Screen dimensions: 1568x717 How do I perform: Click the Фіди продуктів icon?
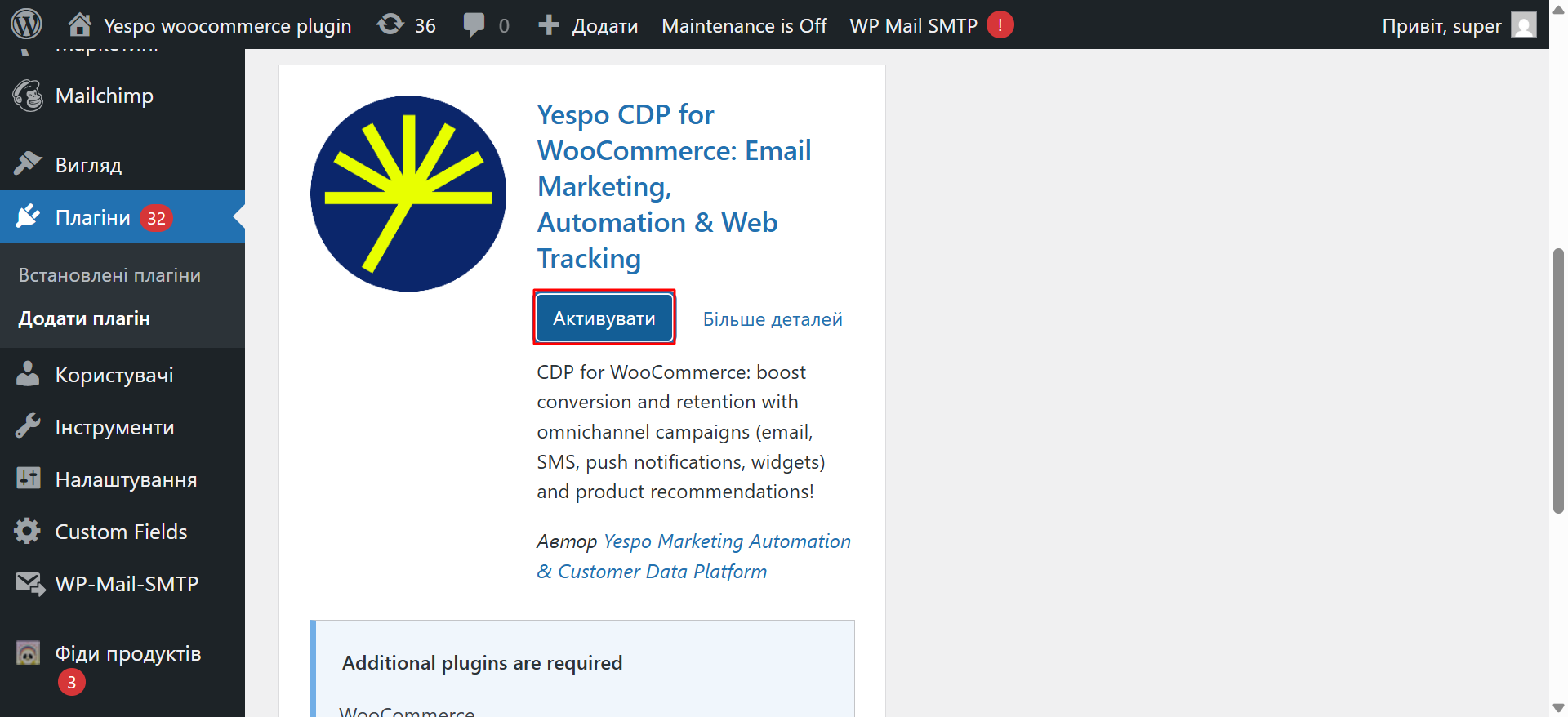pyautogui.click(x=28, y=652)
